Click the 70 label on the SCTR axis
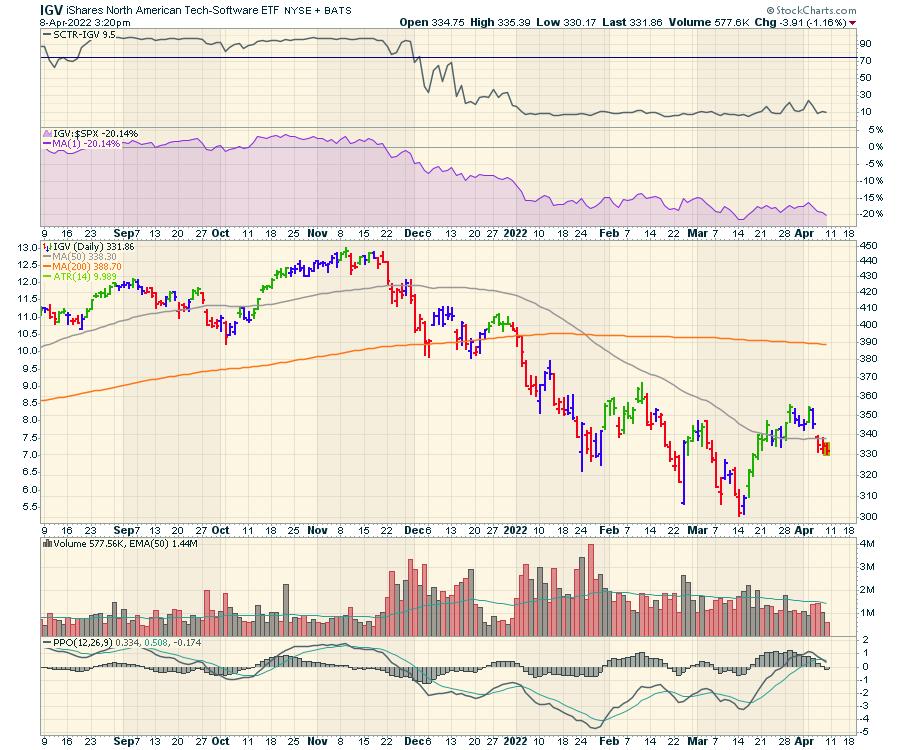The image size is (900, 750). coord(866,61)
